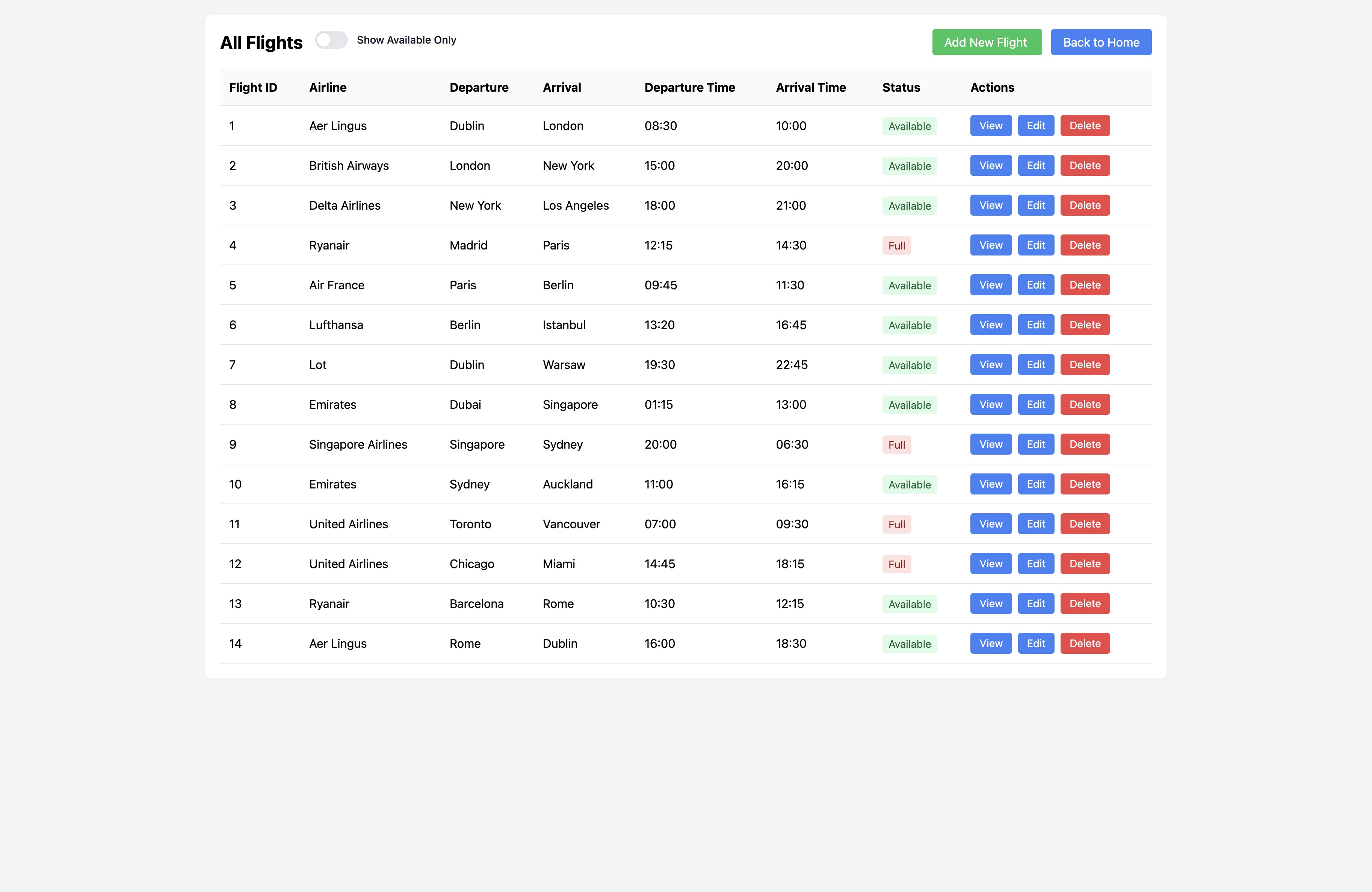Image resolution: width=1372 pixels, height=892 pixels.
Task: View the Ryanair Madrid to Paris flight
Action: [x=990, y=245]
